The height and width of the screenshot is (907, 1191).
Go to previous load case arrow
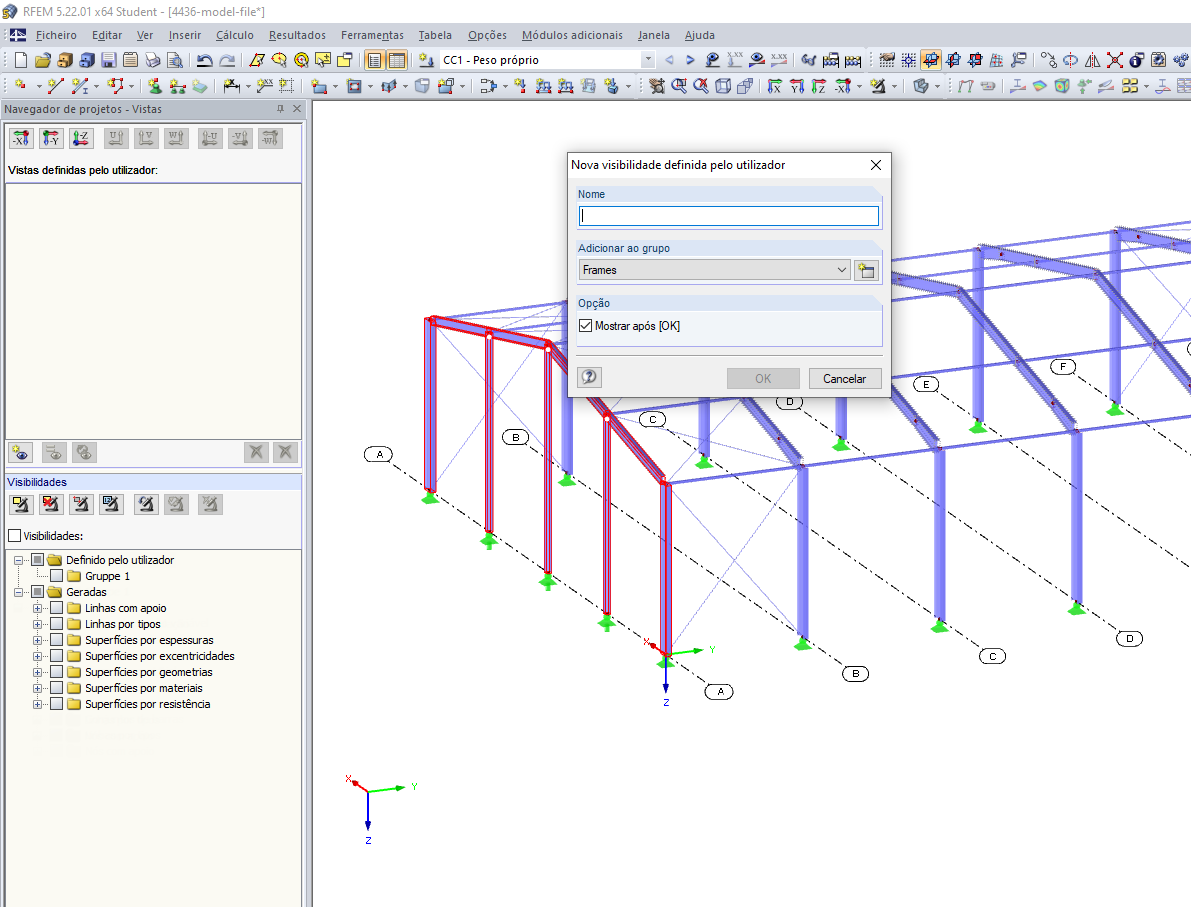coord(669,60)
